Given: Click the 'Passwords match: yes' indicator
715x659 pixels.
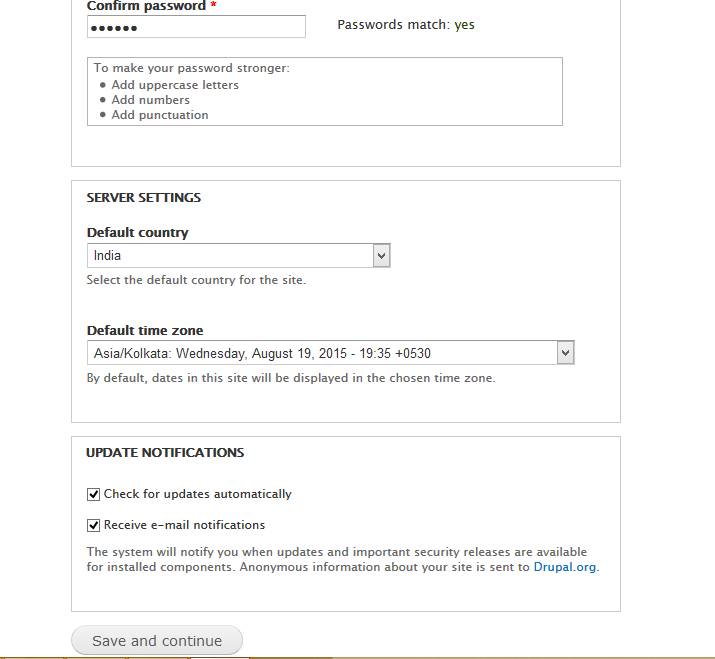Looking at the screenshot, I should point(406,25).
